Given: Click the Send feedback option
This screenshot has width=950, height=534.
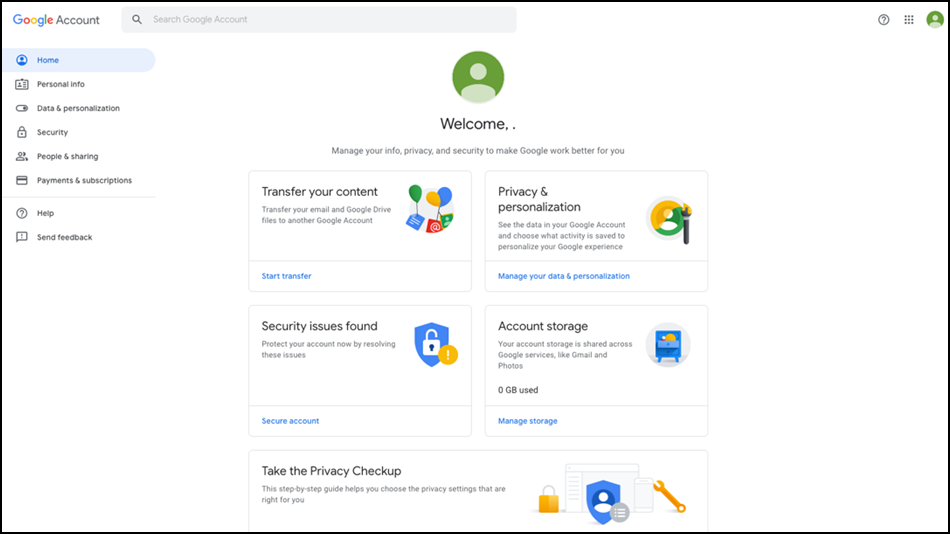Looking at the screenshot, I should point(64,237).
